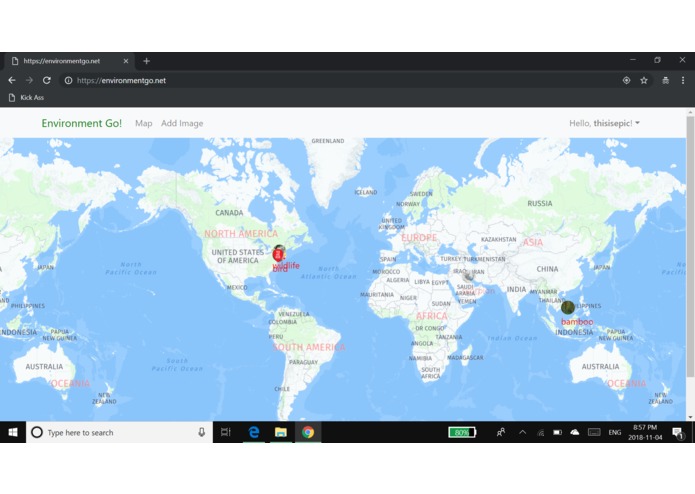Click the tray battery status icon
The height and width of the screenshot is (494, 695).
558,432
